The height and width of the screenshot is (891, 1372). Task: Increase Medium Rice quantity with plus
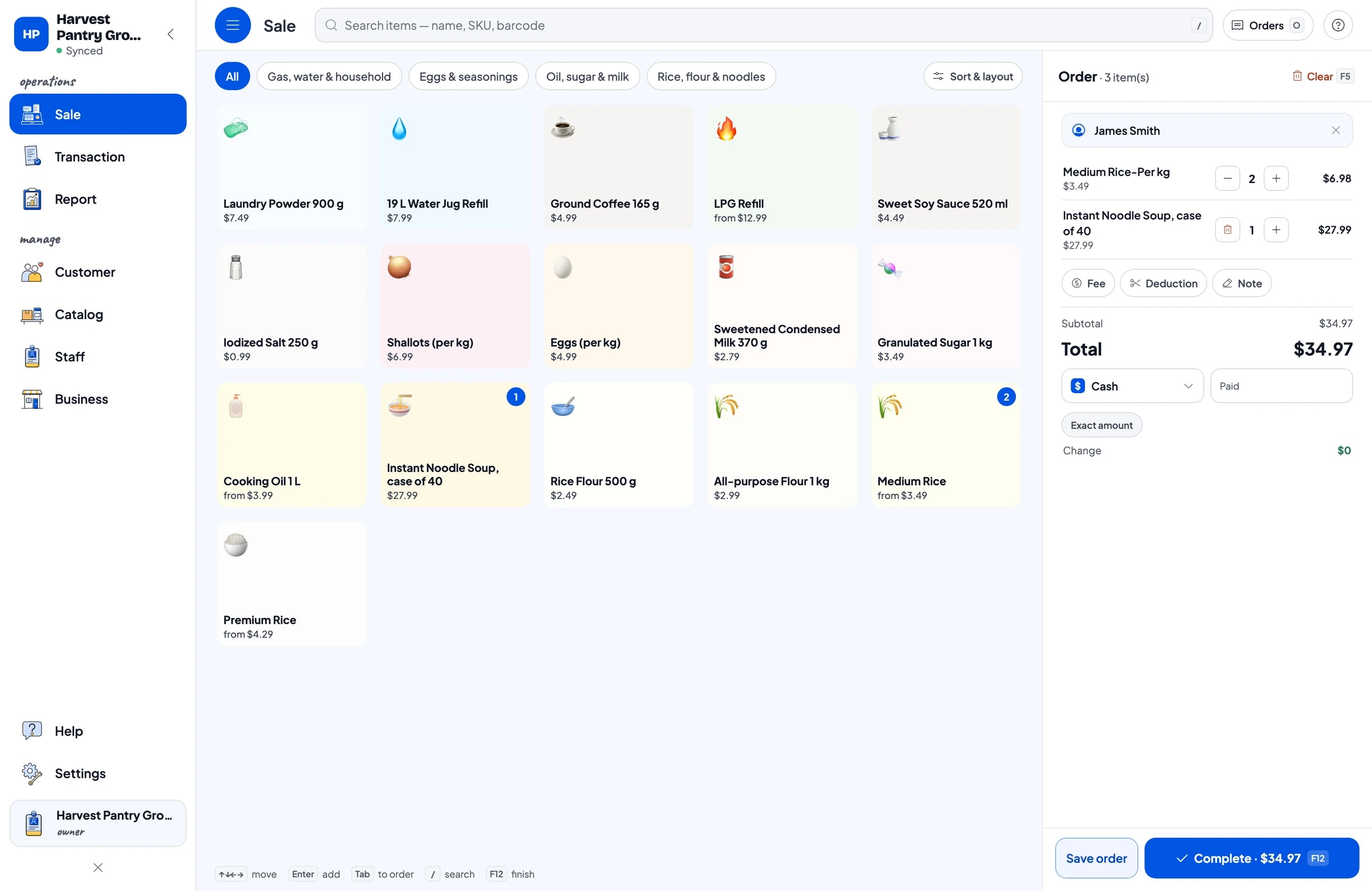pos(1276,179)
